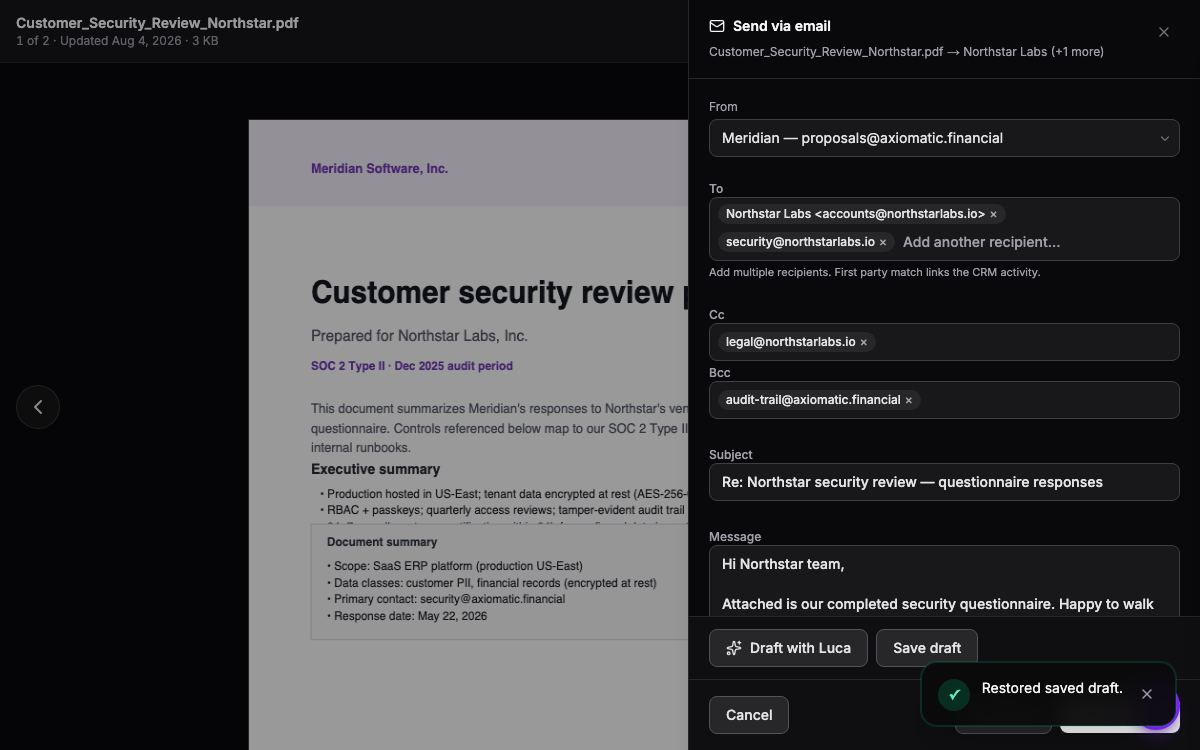Click the Draft with Luca button
Screen dimensions: 1200x750
coord(788,648)
